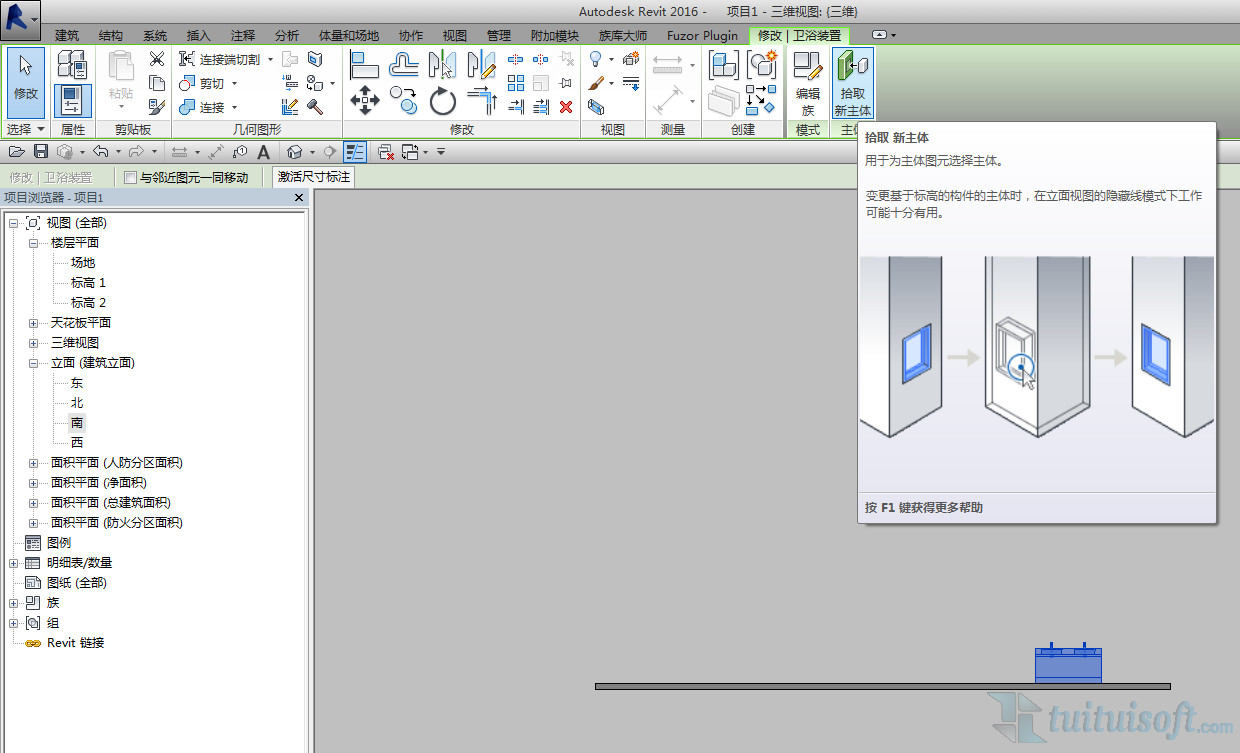The width and height of the screenshot is (1240, 753).
Task: Toggle the Properties palette button
Action: click(72, 100)
